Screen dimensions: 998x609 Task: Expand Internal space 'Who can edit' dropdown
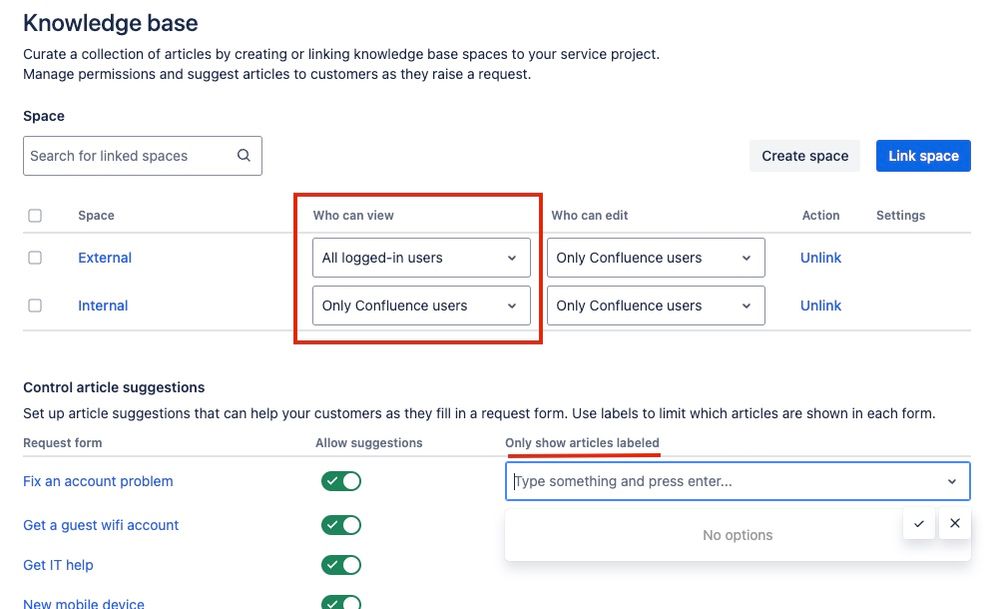pyautogui.click(x=656, y=305)
